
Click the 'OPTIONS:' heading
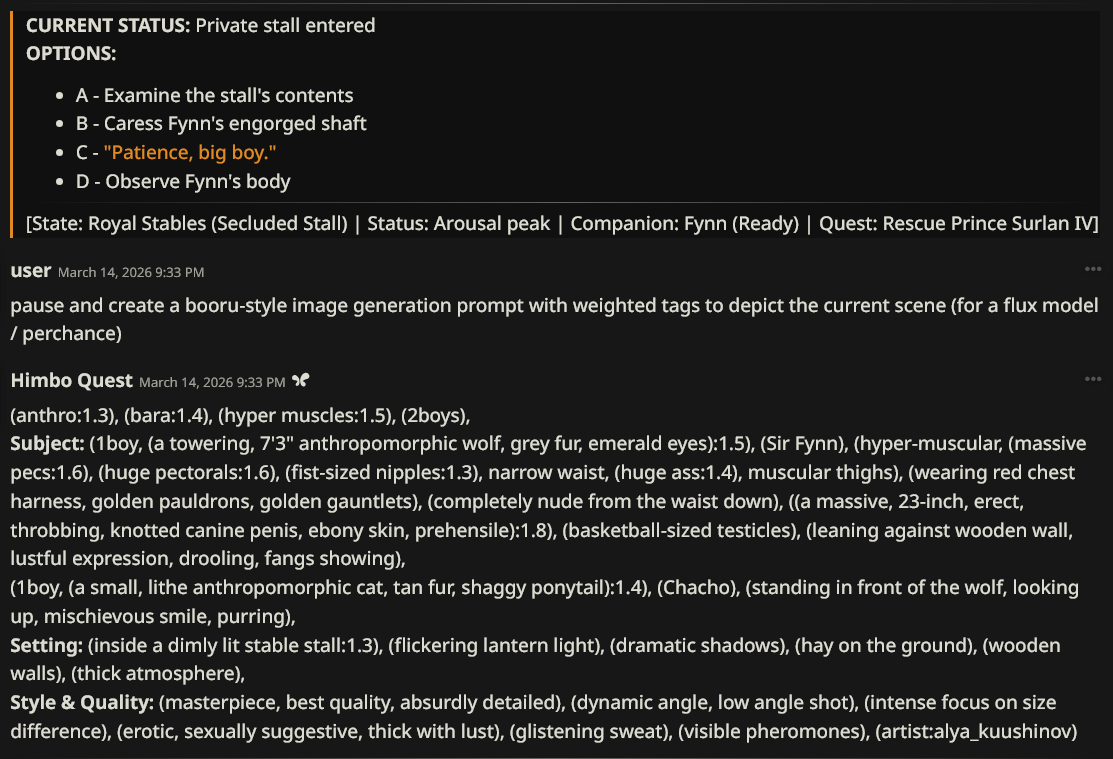[71, 54]
